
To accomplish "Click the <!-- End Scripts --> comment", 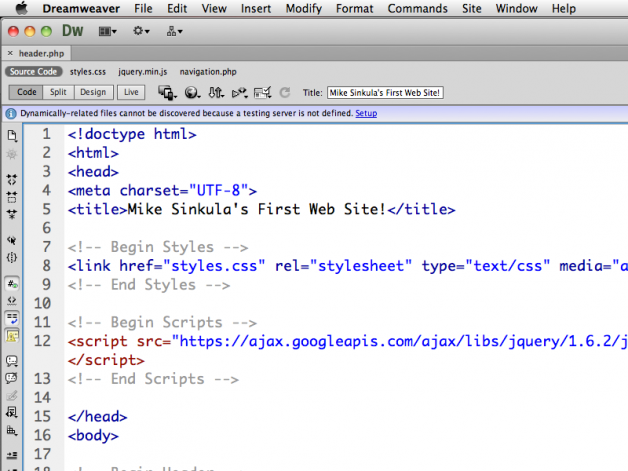I will click(x=153, y=379).
